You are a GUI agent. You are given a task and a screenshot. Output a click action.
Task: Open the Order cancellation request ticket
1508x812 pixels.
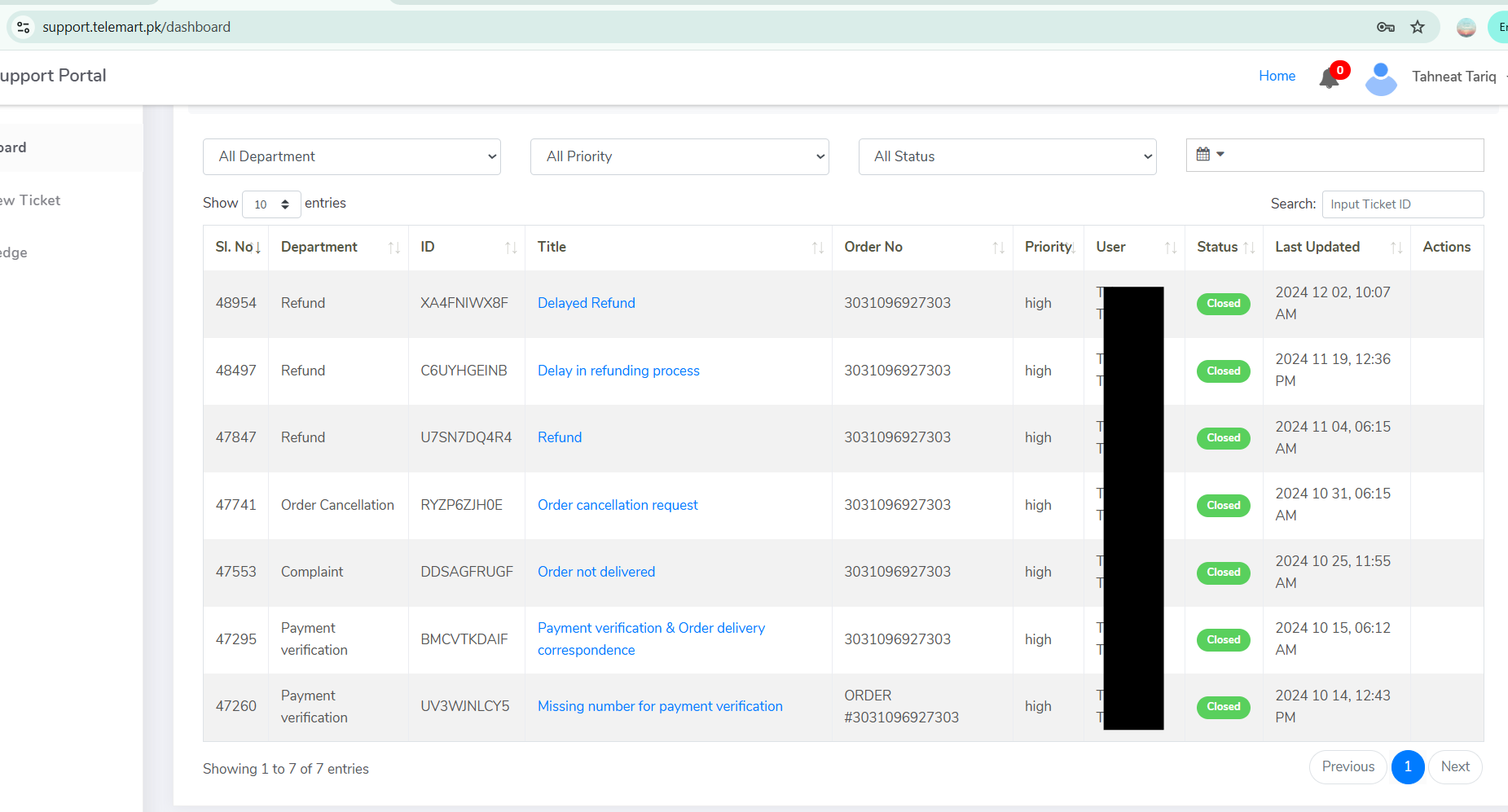618,505
